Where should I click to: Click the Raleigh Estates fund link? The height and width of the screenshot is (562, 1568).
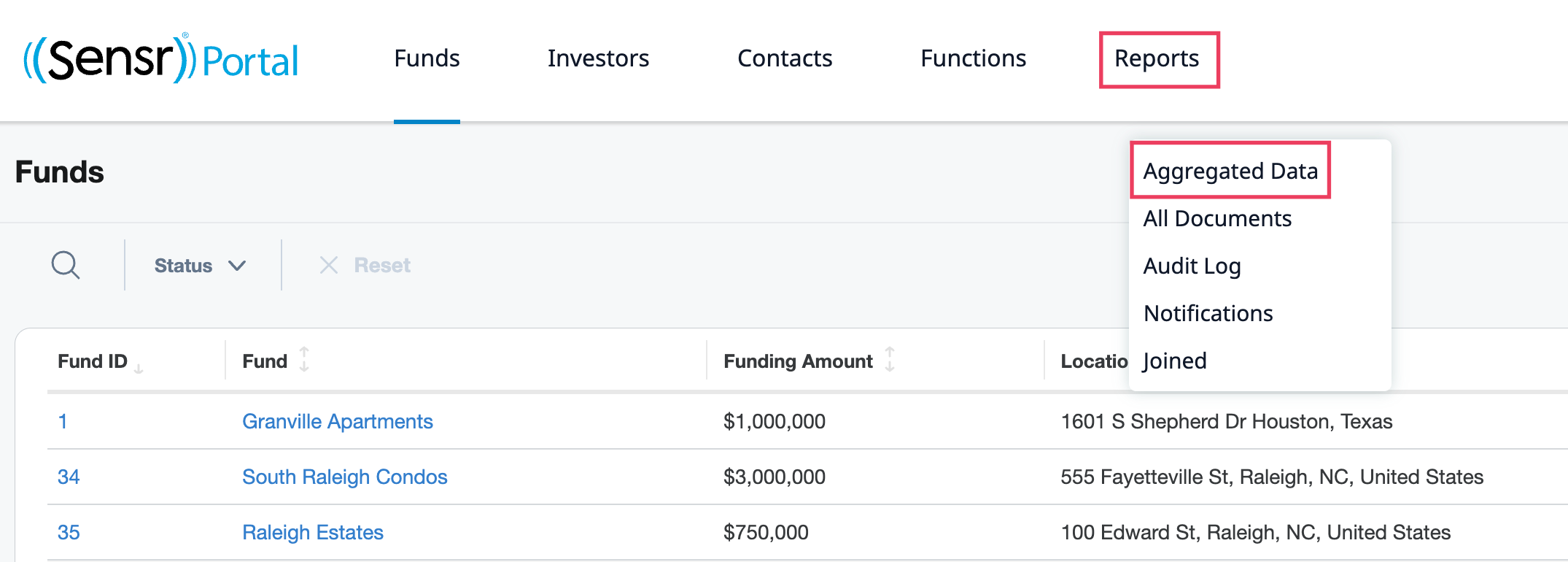click(312, 532)
